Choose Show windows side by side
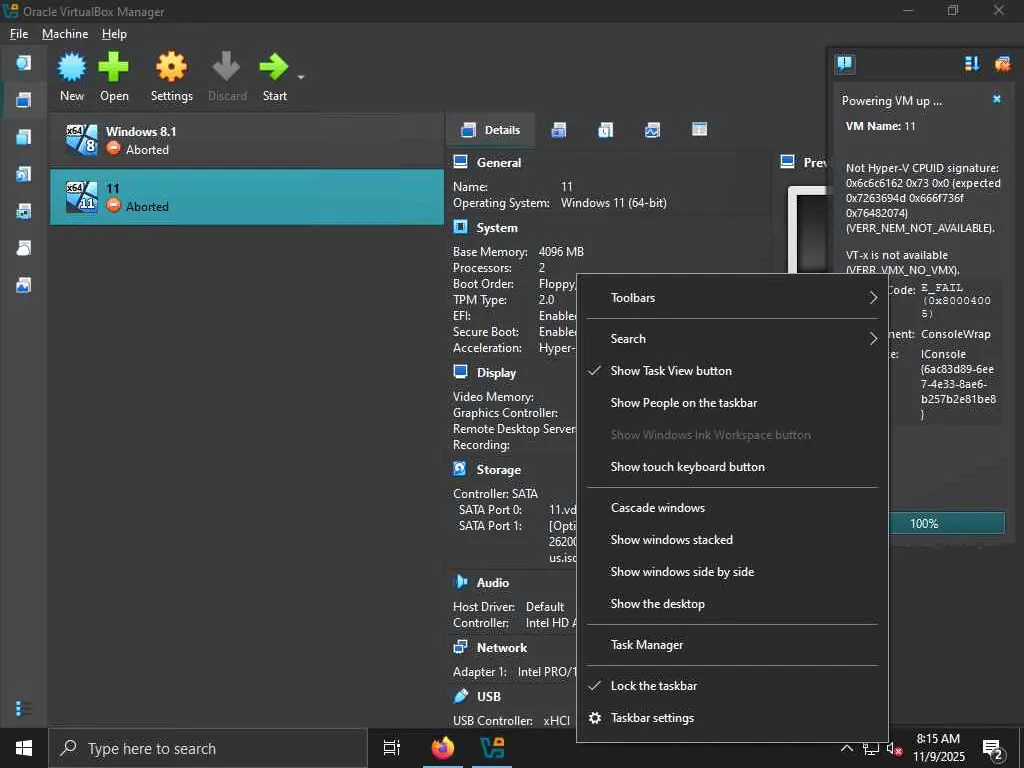This screenshot has width=1024, height=768. 732,572
